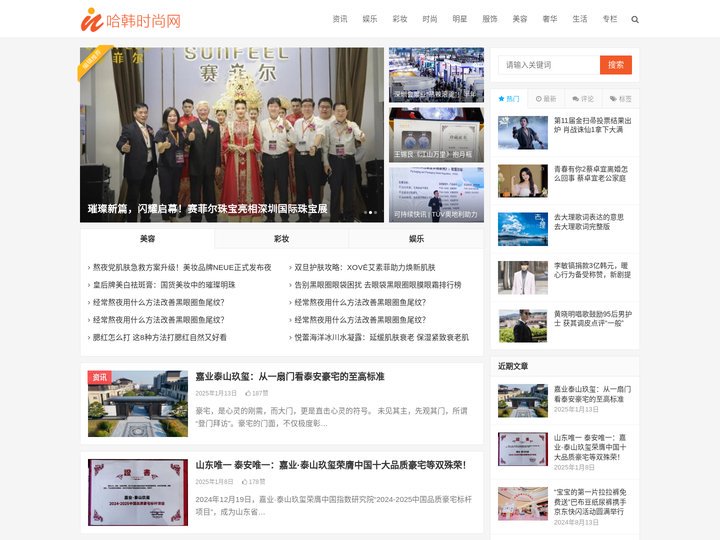This screenshot has width=720, height=540.
Task: Go to the 娱乐 navigation menu item
Action: (370, 19)
